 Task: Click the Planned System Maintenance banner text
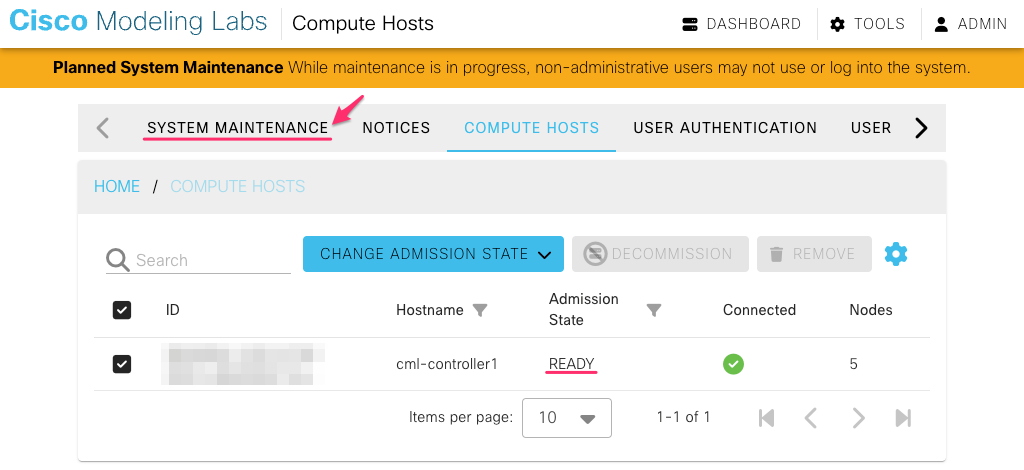click(x=168, y=67)
